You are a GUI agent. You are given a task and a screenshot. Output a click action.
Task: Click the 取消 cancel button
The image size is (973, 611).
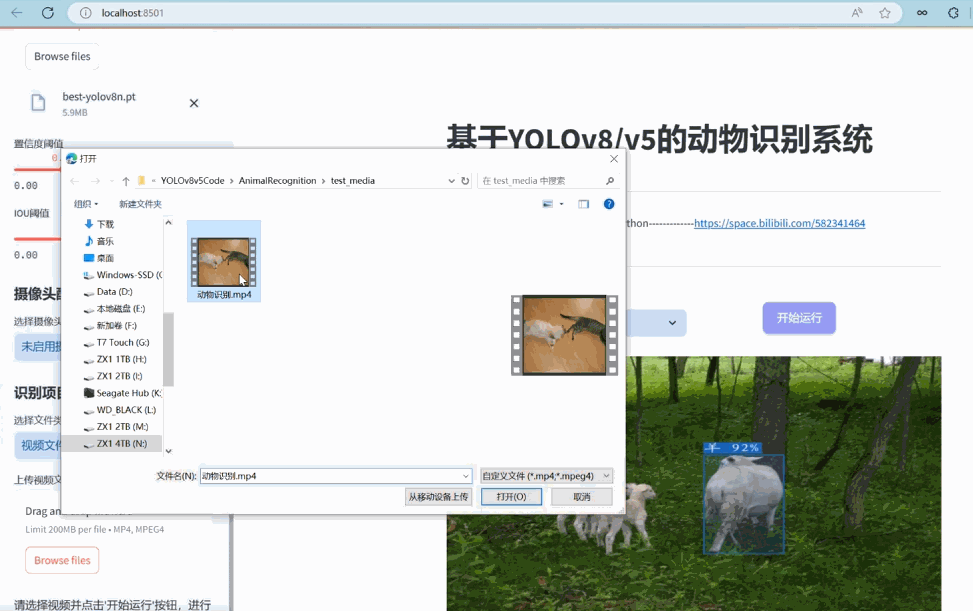[582, 497]
